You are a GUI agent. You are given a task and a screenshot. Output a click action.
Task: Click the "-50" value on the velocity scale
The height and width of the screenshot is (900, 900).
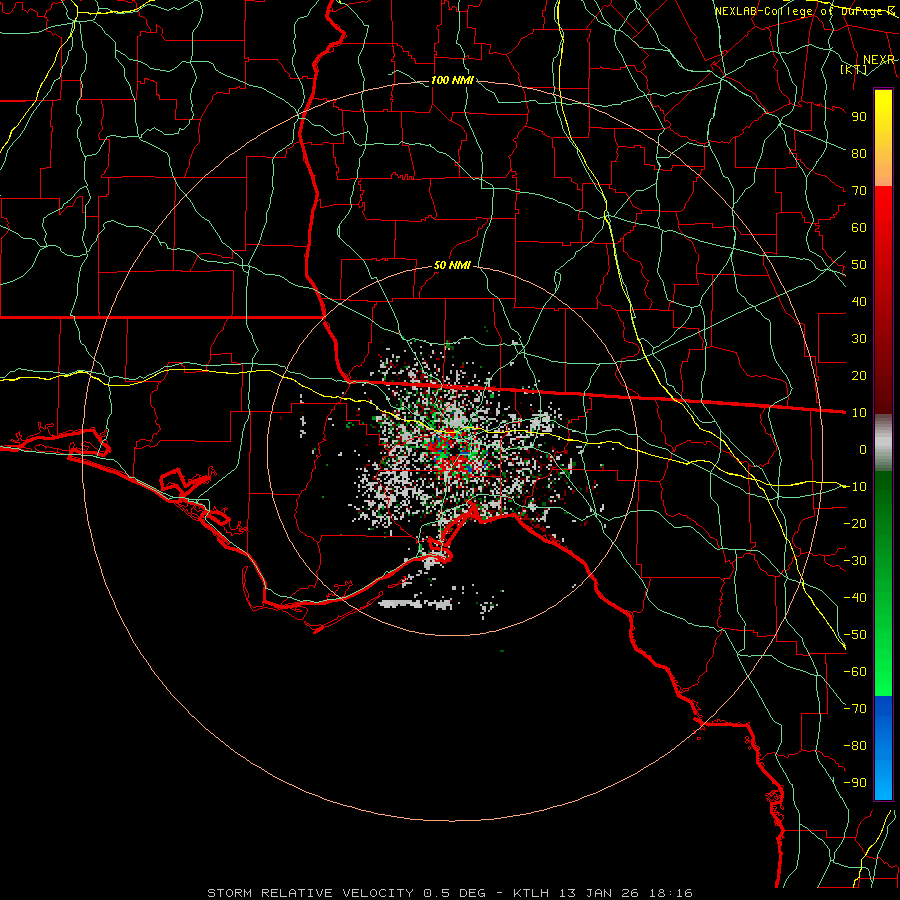pyautogui.click(x=855, y=635)
